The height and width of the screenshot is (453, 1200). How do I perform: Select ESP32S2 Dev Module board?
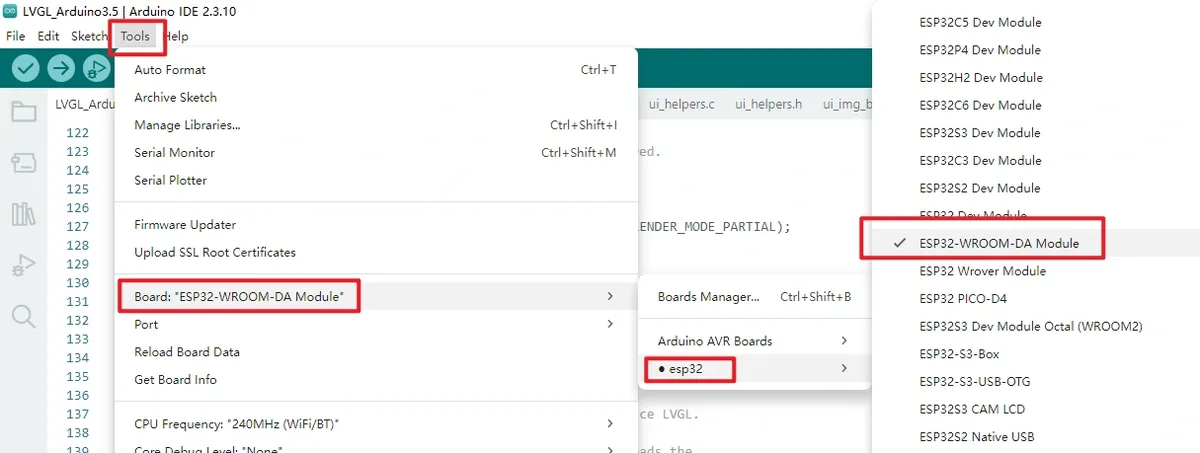tap(1036, 188)
